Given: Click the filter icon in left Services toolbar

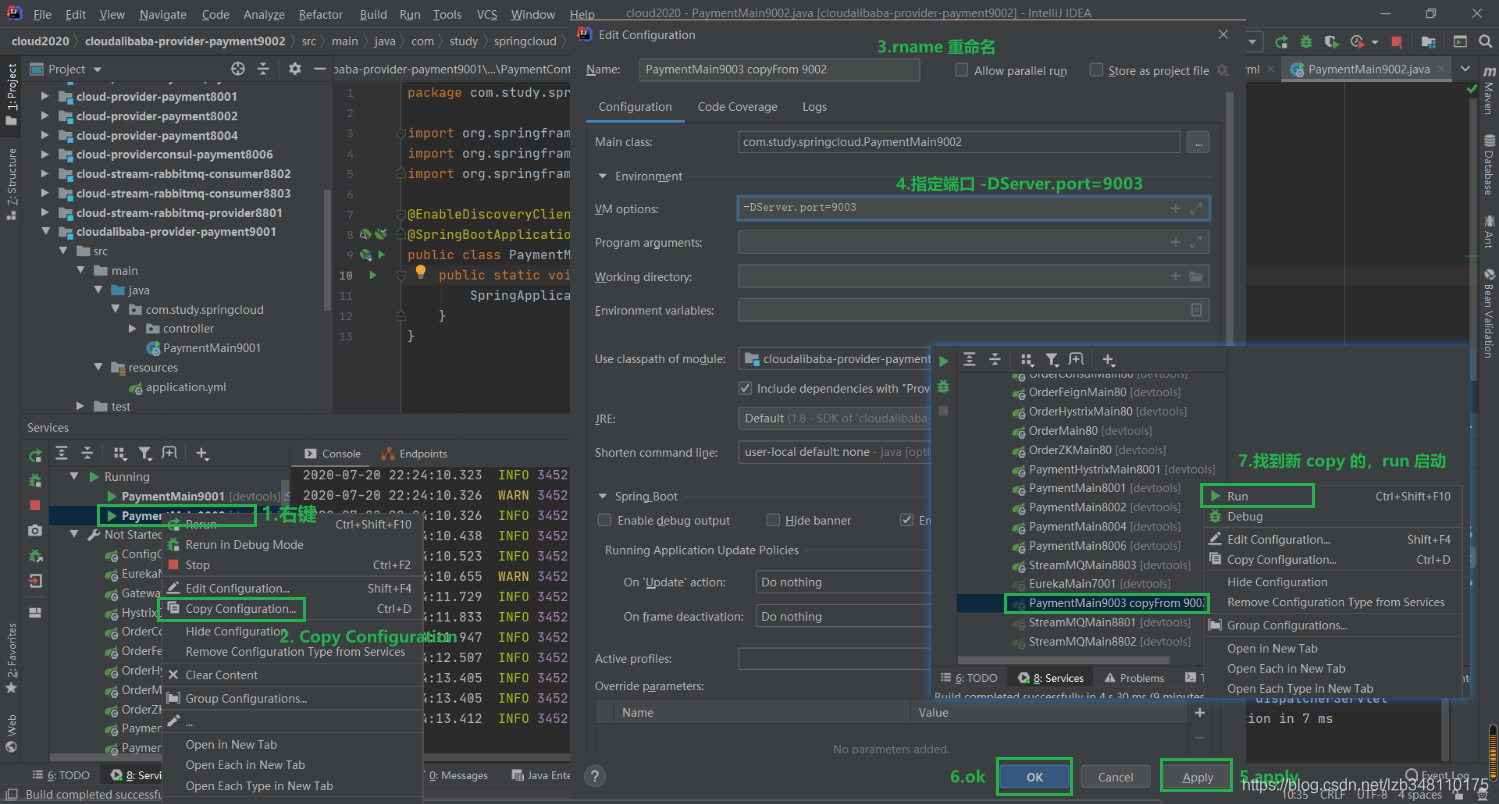Looking at the screenshot, I should [x=144, y=453].
